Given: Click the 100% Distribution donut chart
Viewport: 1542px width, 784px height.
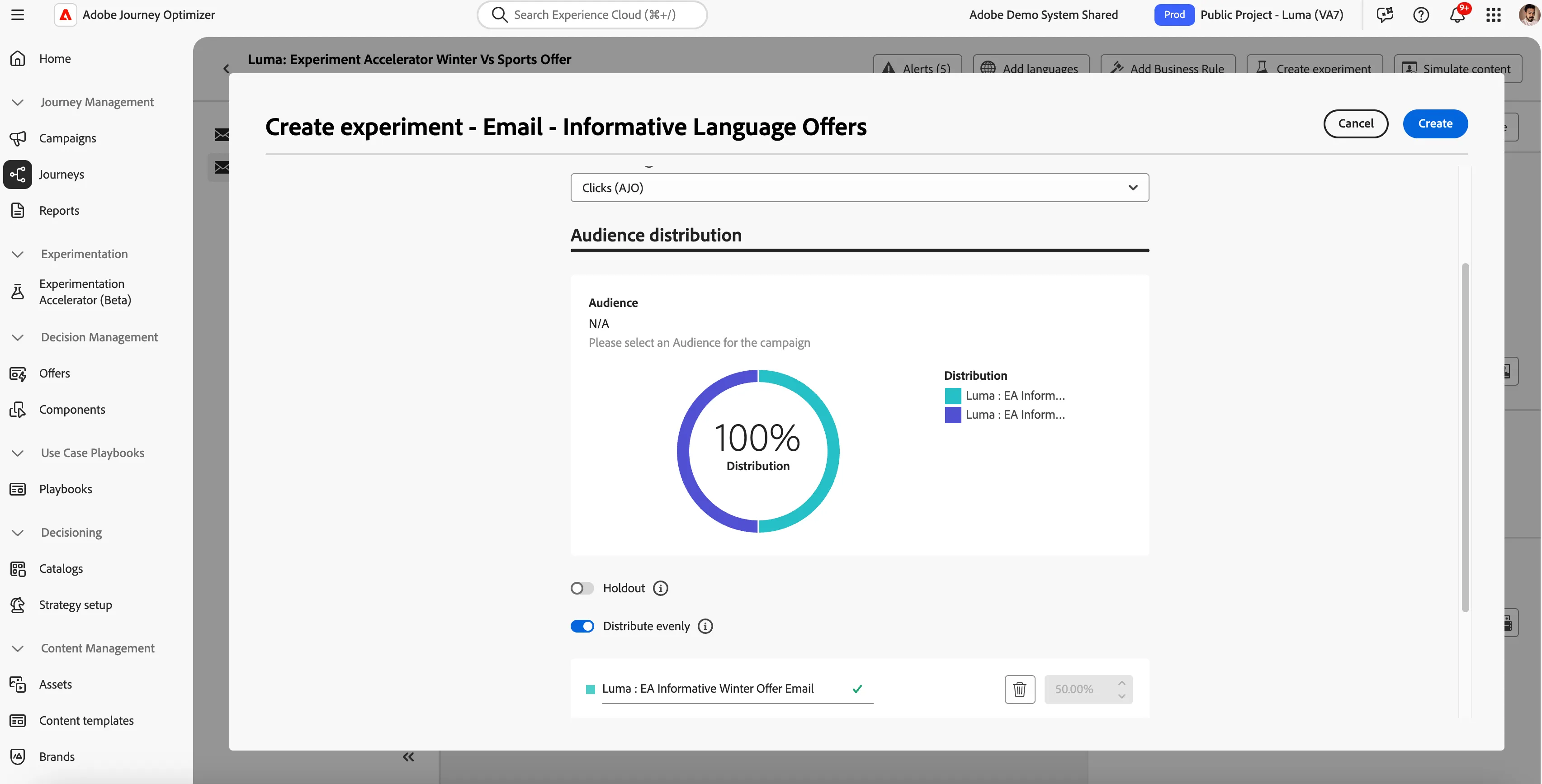Looking at the screenshot, I should coord(758,451).
